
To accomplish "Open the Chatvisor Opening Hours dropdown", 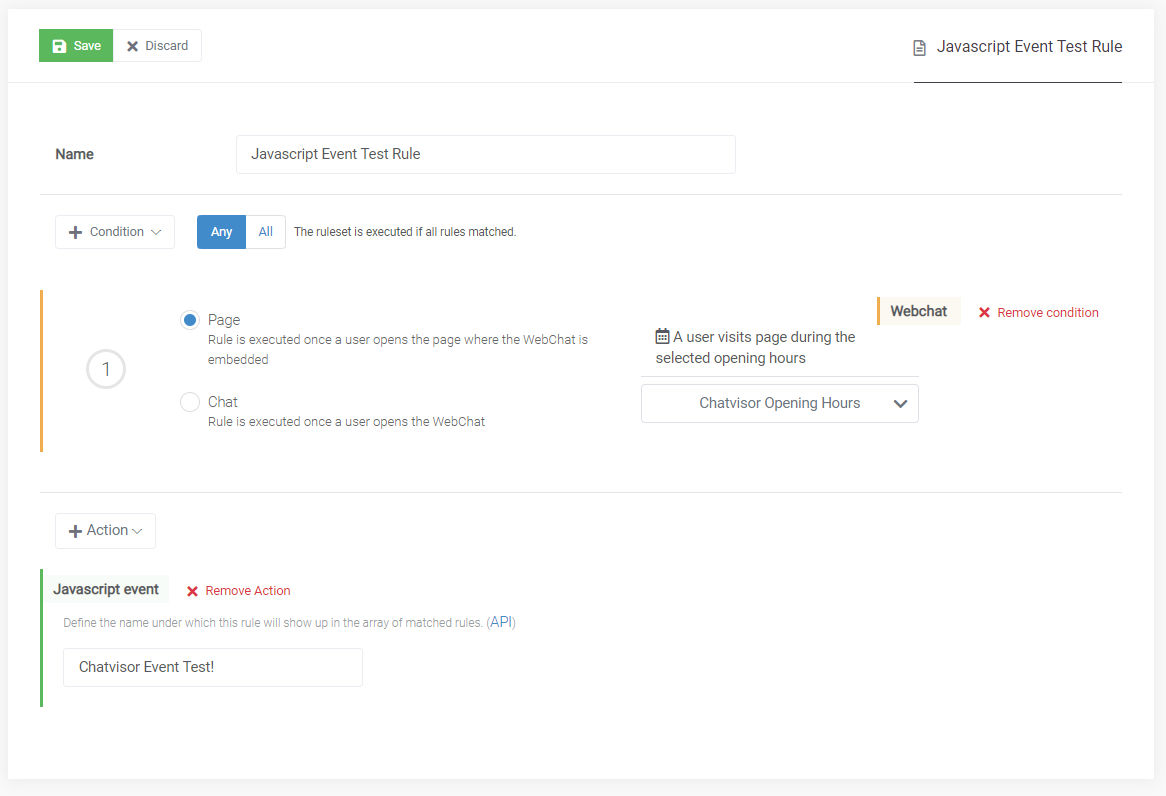I will pos(779,403).
